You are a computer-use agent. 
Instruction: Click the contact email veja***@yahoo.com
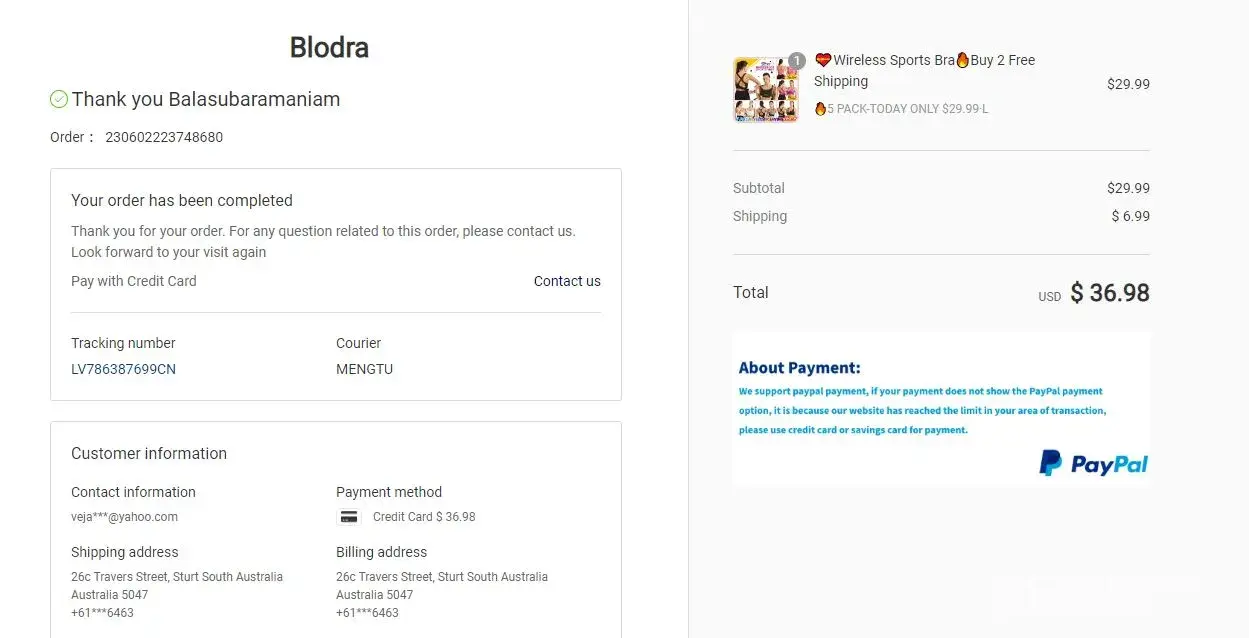(124, 517)
